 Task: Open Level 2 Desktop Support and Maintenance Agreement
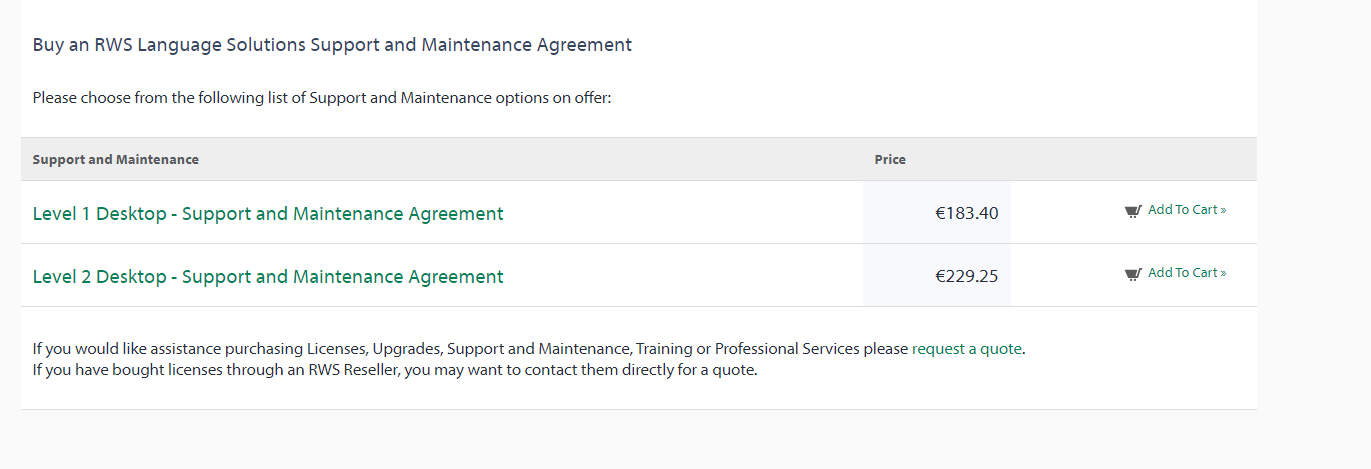click(x=268, y=276)
